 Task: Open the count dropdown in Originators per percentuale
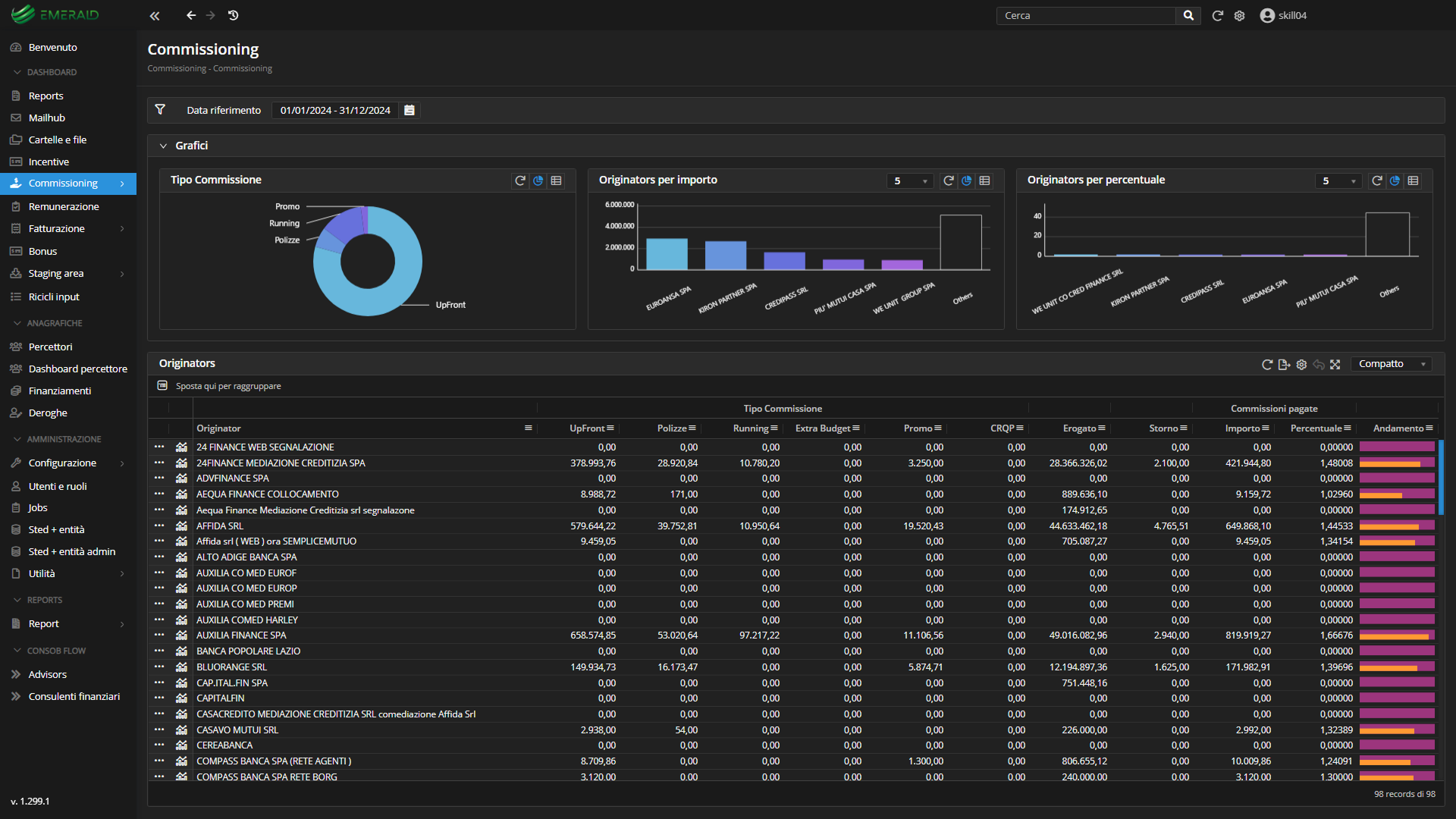1339,180
